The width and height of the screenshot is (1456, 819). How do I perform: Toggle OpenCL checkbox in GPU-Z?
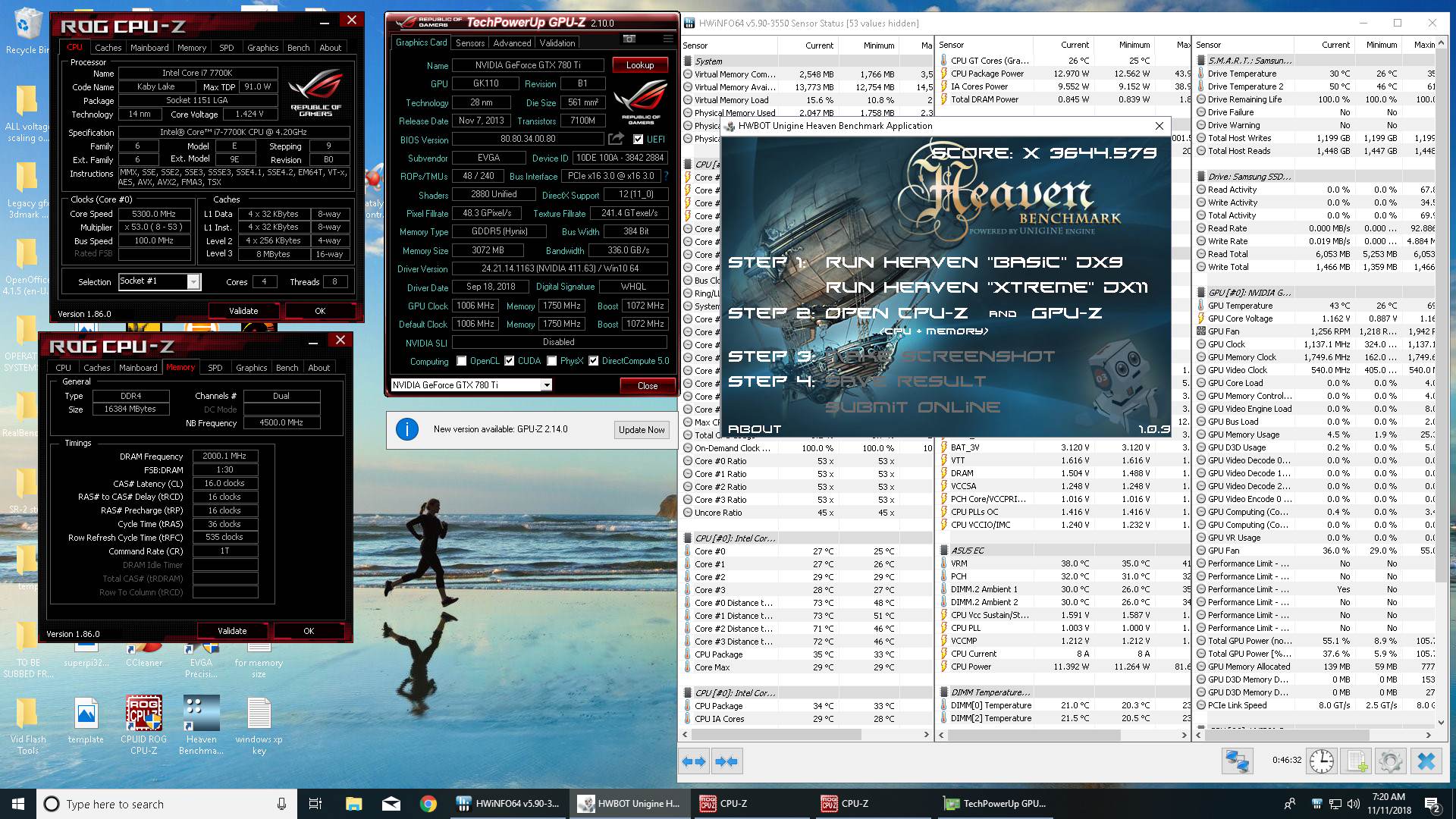pos(461,361)
